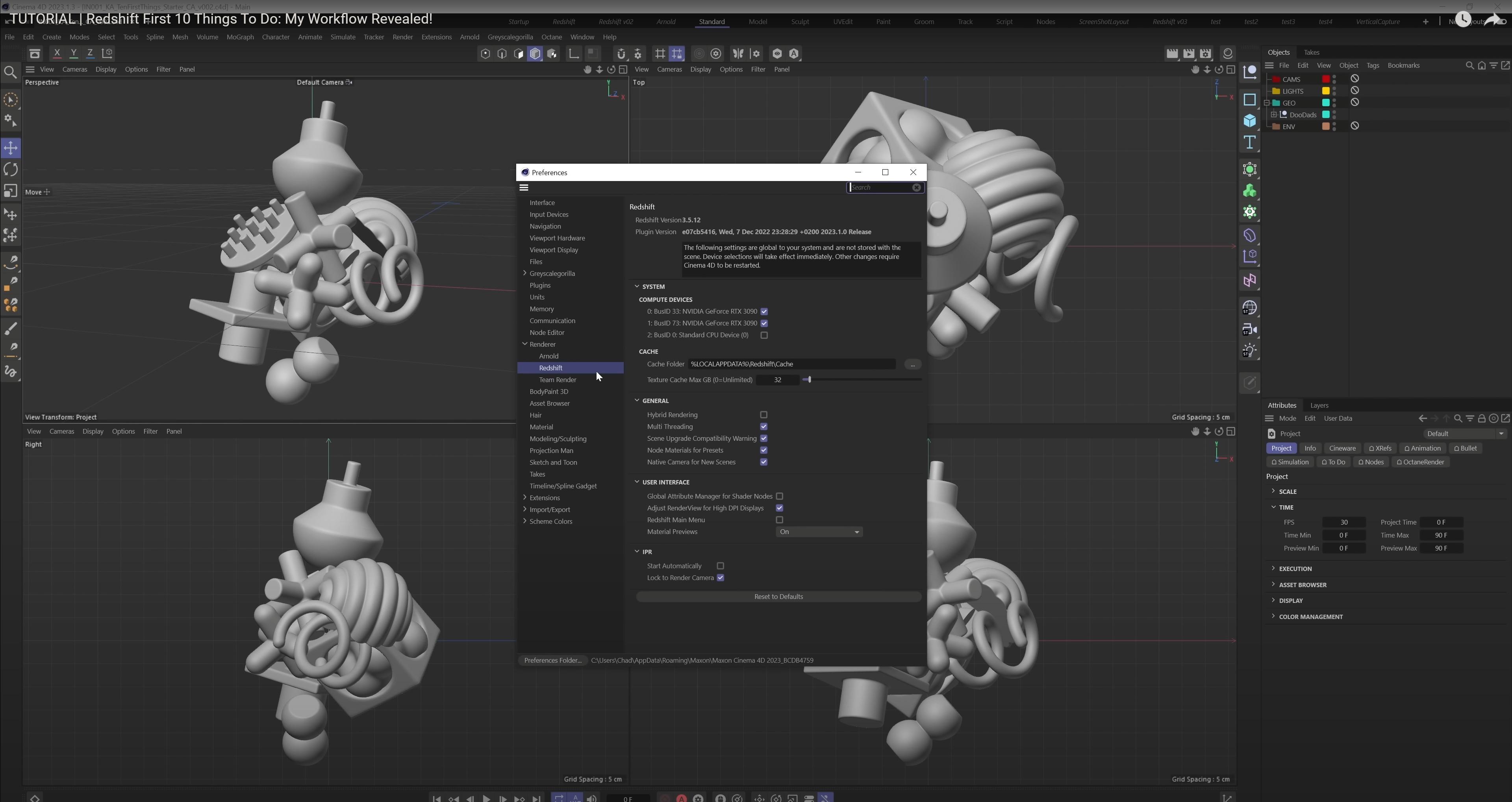1512x802 pixels.
Task: Toggle Y axis lock icon
Action: pos(73,54)
